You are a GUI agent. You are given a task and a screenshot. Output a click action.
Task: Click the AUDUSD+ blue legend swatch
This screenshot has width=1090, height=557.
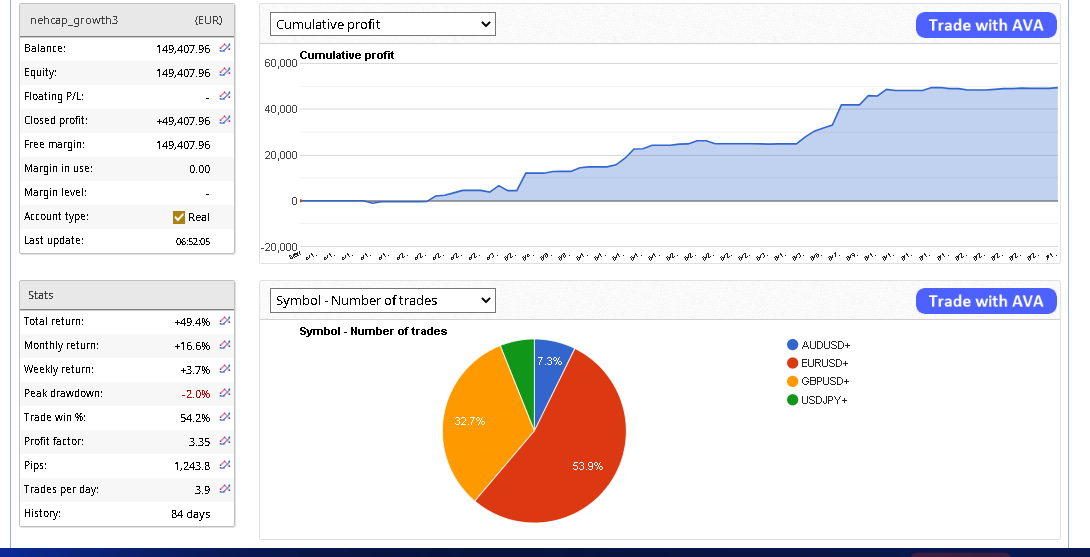(793, 345)
